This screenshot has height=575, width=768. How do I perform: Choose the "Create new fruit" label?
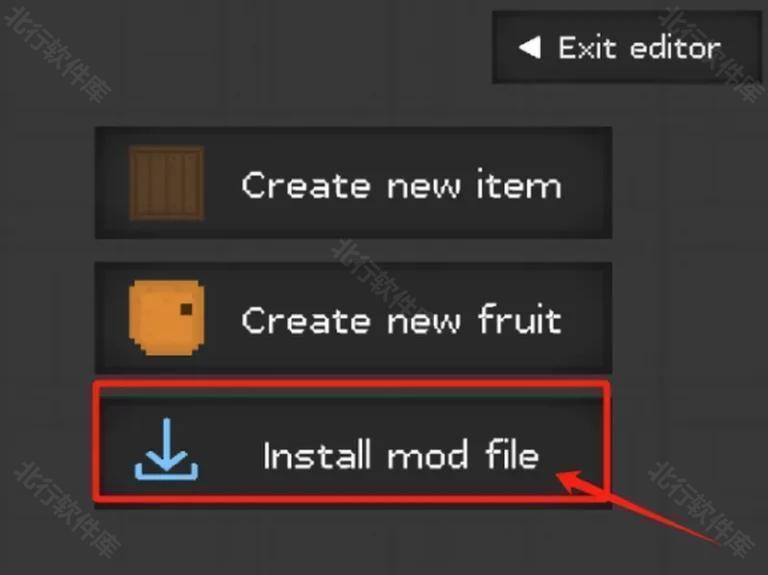click(402, 319)
